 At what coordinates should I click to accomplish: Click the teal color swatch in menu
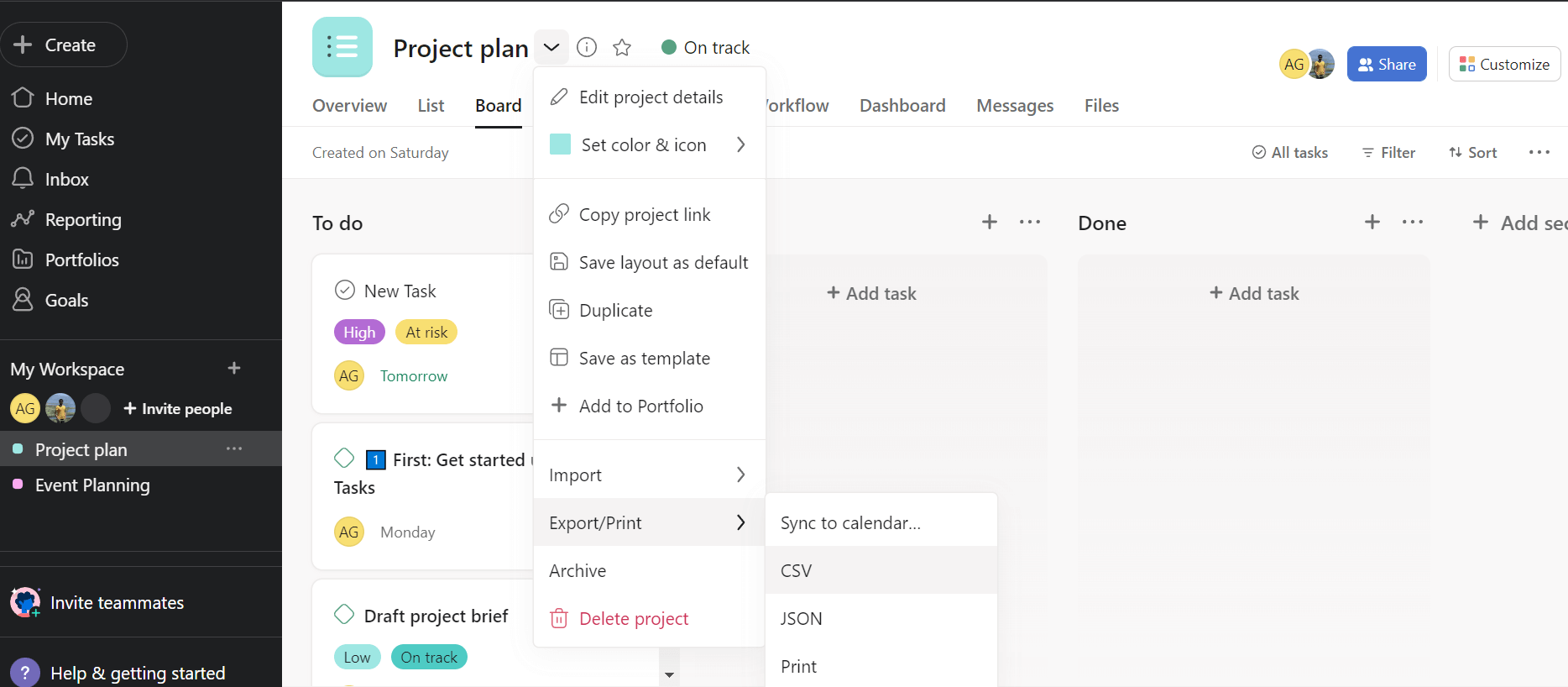point(560,144)
